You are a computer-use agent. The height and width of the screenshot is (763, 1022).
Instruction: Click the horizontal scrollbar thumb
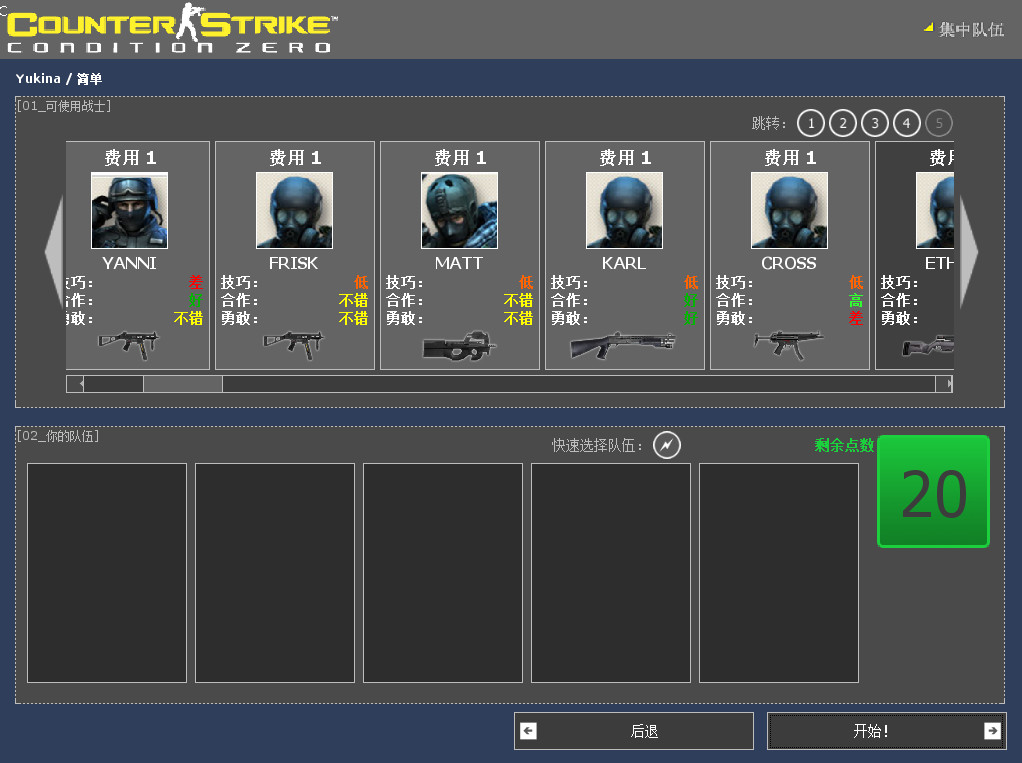(x=182, y=384)
